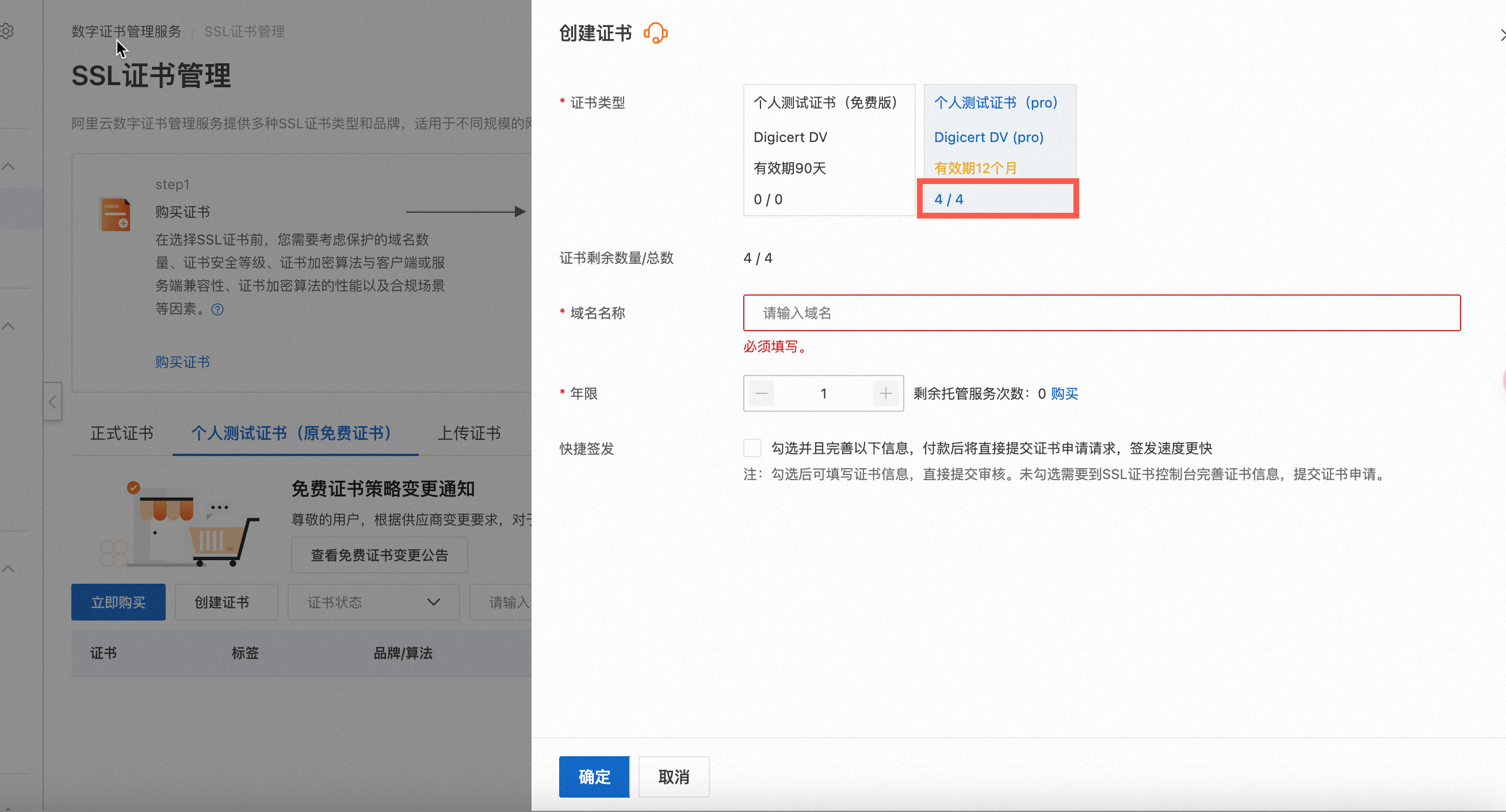1506x812 pixels.
Task: Open the 购买 link beside 剩余托管服务次数
Action: click(1064, 393)
